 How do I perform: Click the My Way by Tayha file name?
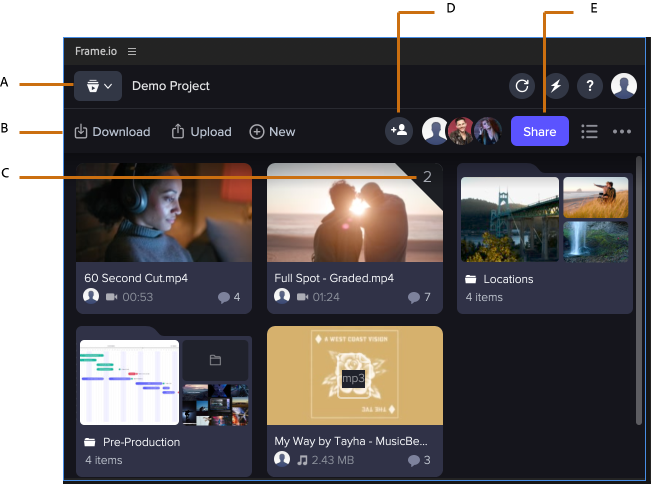coord(351,441)
